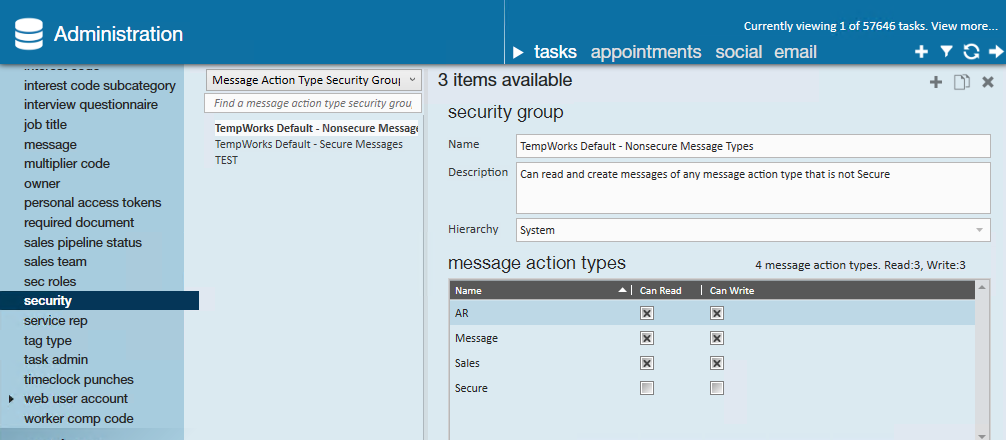Switch to the appointments tab
Viewport: 1006px width, 440px height.
tap(646, 52)
